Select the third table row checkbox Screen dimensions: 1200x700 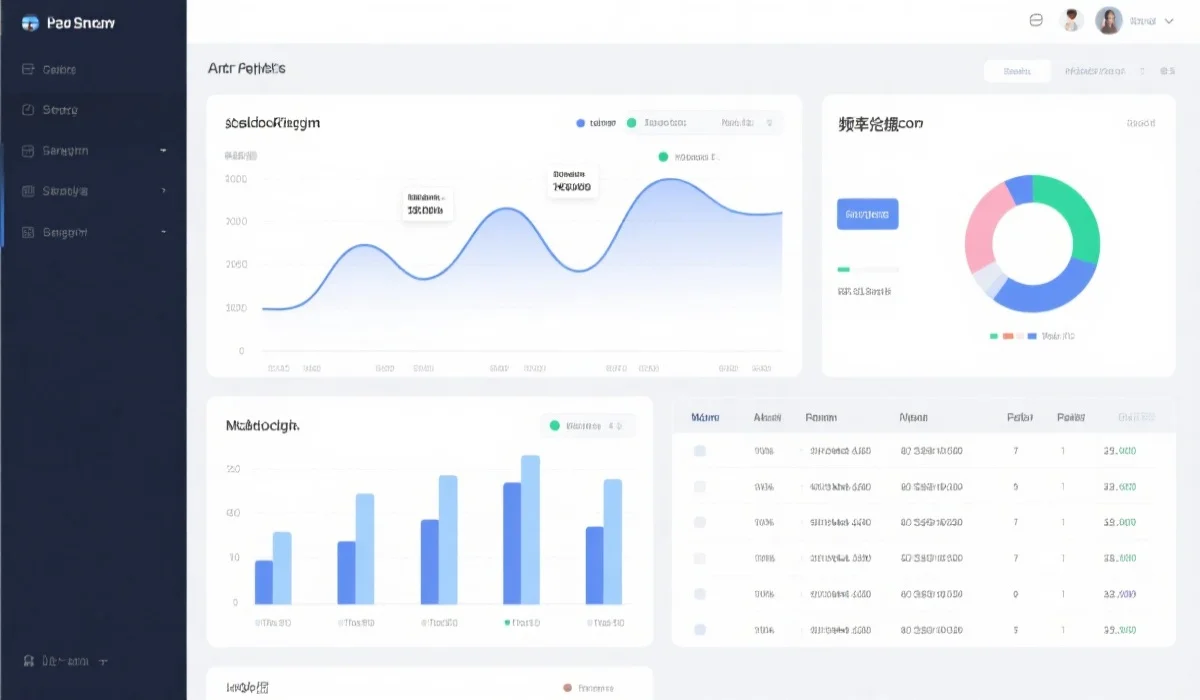point(700,522)
